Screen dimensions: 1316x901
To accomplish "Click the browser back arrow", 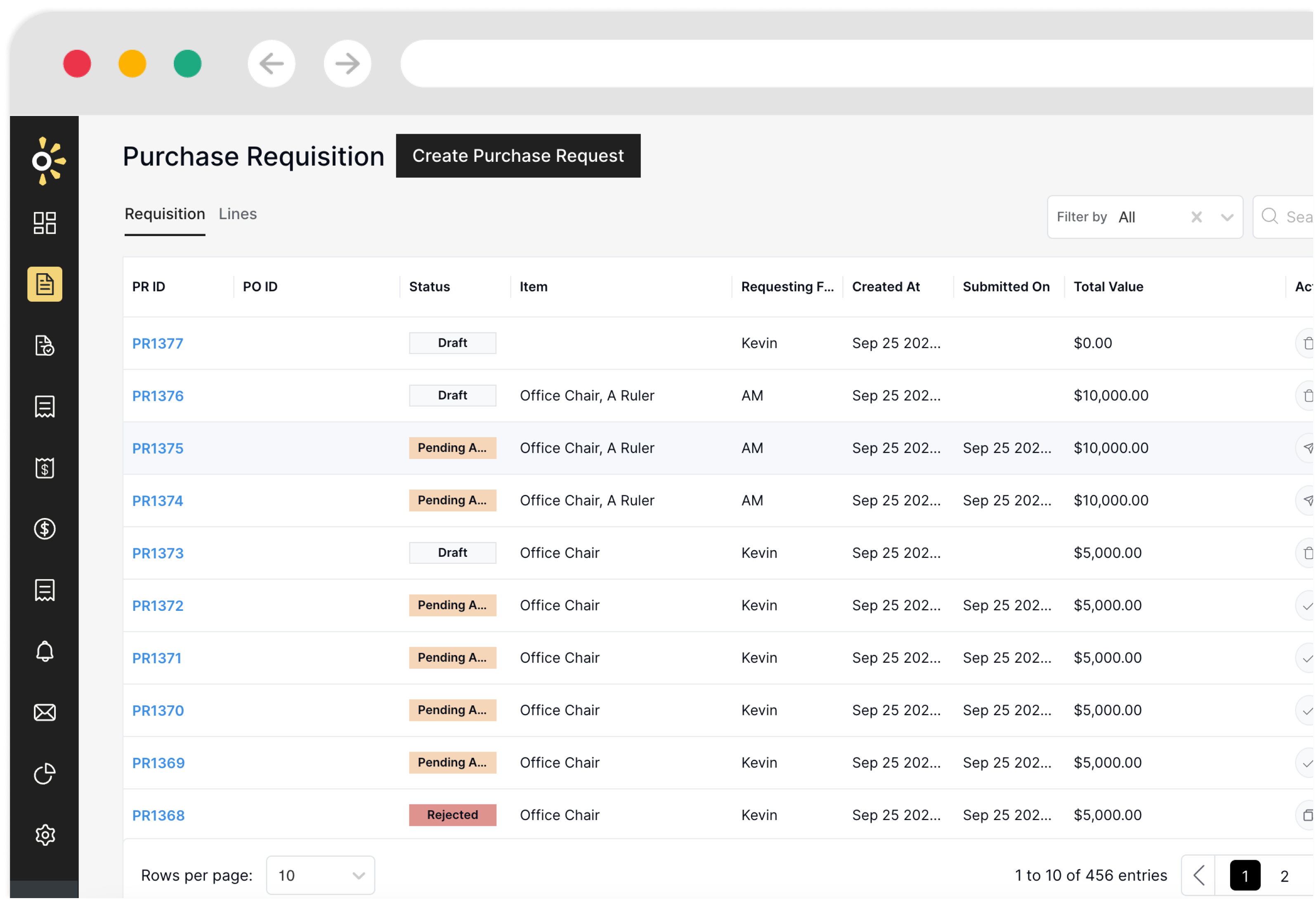I will coord(272,64).
